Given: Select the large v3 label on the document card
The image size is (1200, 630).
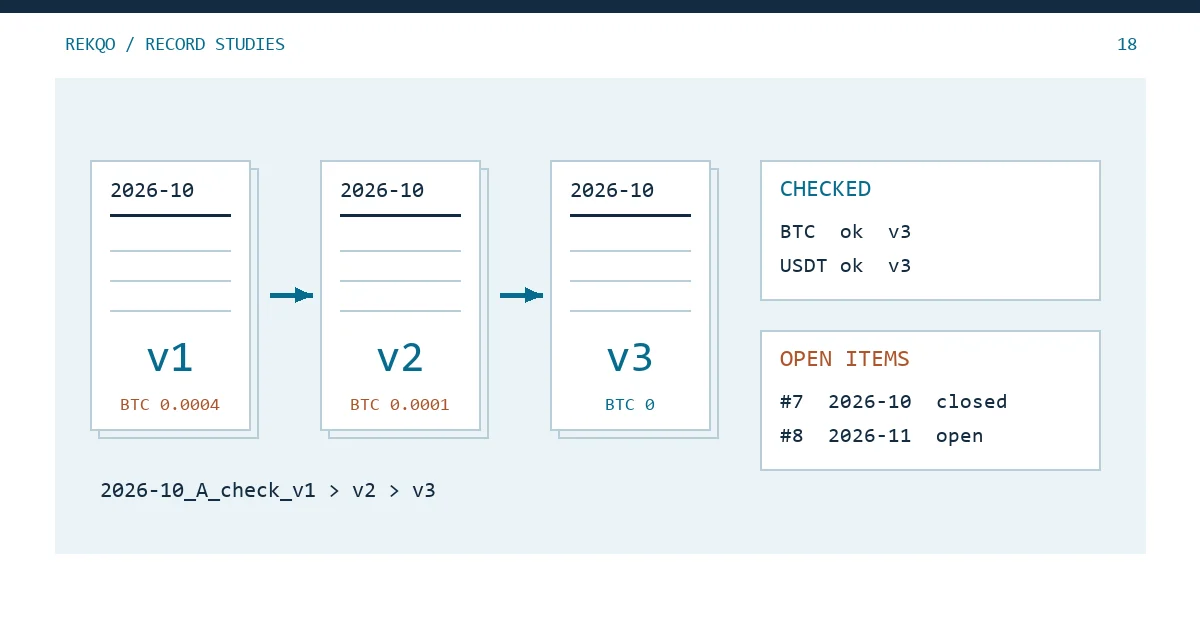Looking at the screenshot, I should point(630,358).
